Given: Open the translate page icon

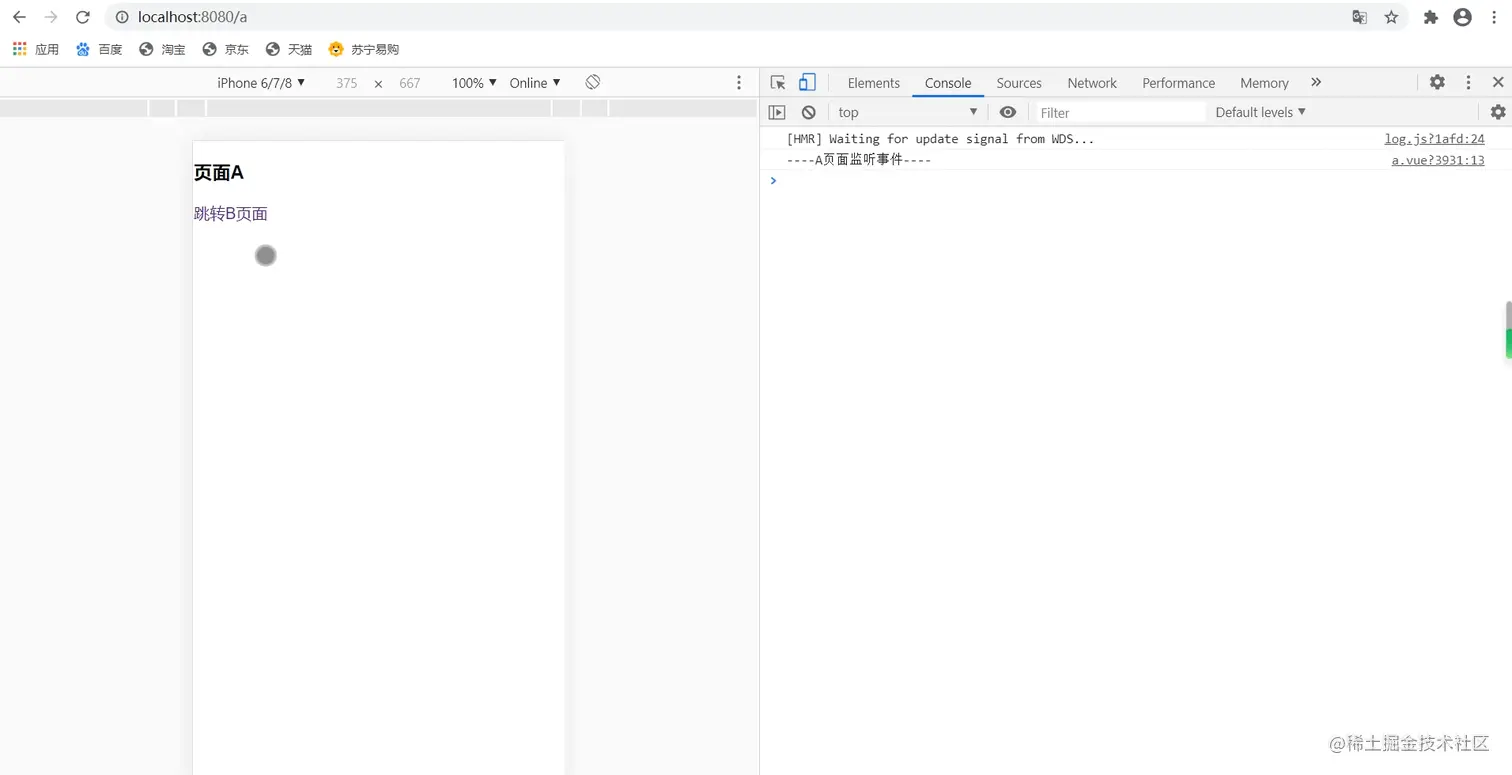Looking at the screenshot, I should coord(1359,17).
